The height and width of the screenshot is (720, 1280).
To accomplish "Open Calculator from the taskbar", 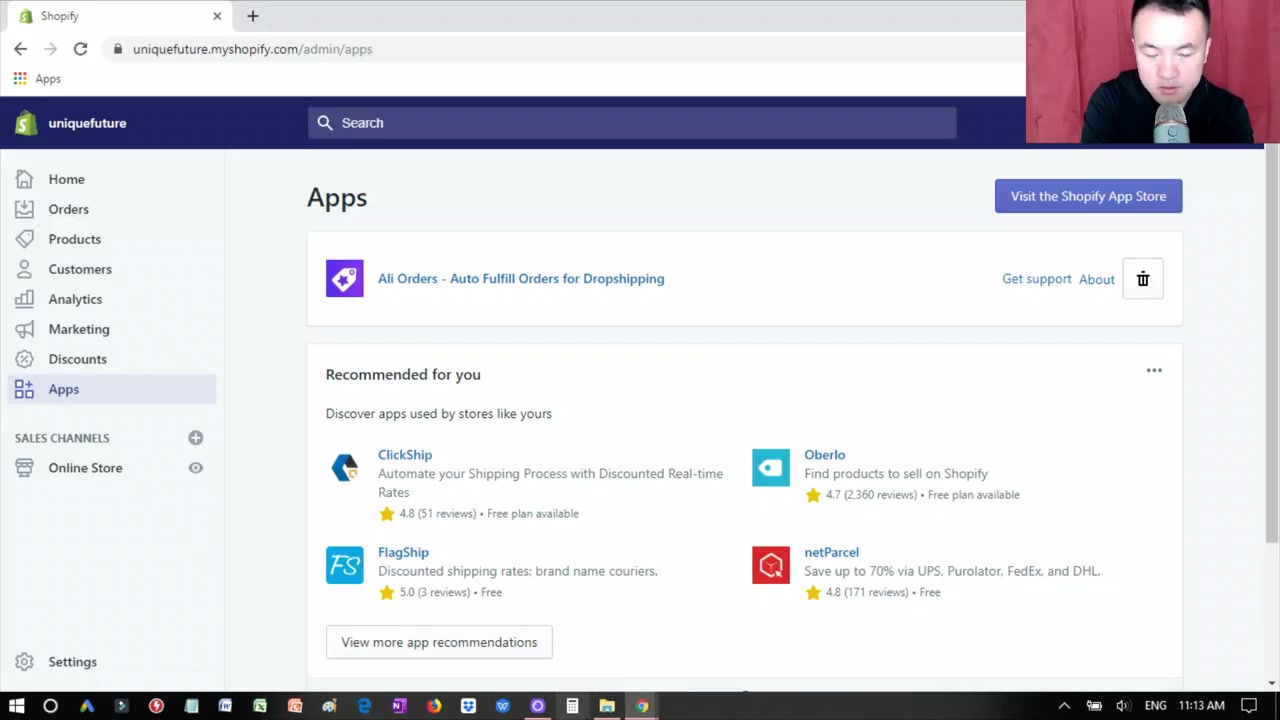I will pos(572,706).
